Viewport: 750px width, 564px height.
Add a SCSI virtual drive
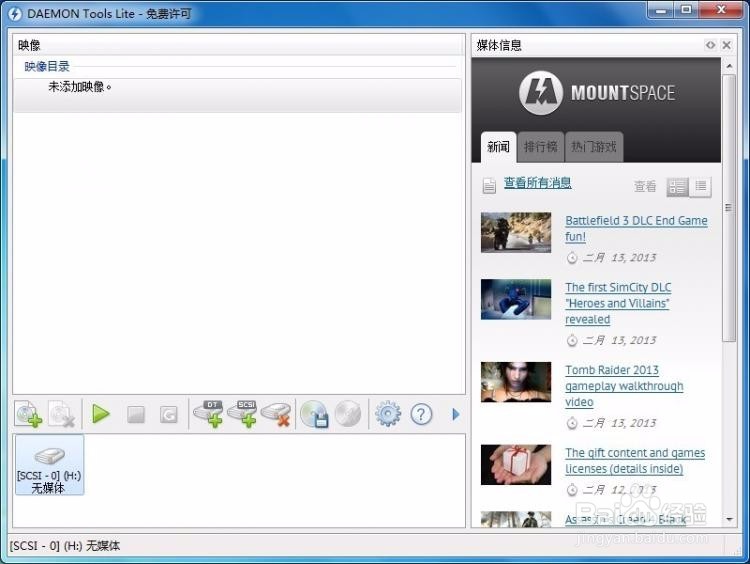coord(242,414)
